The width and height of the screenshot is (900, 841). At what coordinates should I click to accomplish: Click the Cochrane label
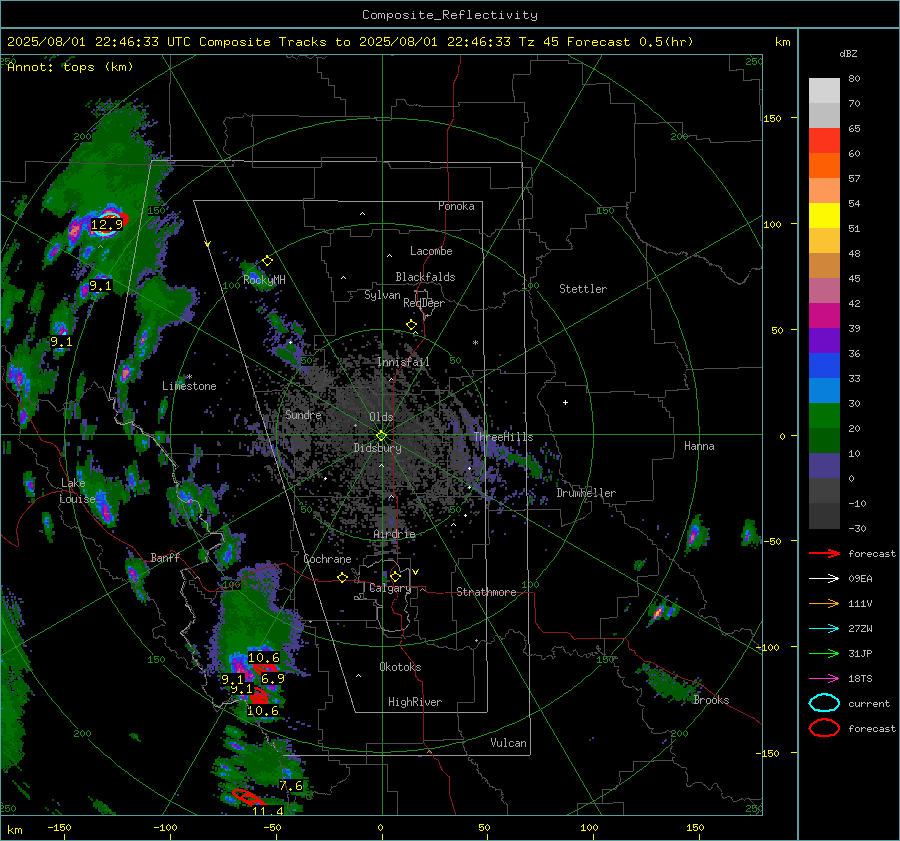[327, 559]
